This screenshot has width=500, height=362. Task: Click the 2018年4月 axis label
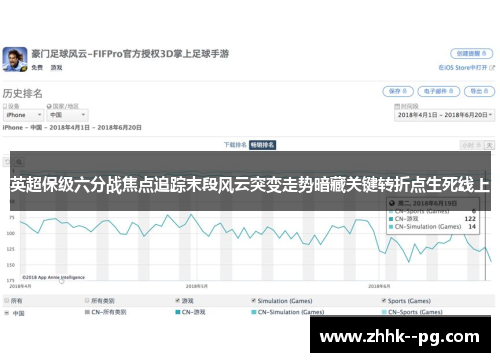(x=20, y=286)
